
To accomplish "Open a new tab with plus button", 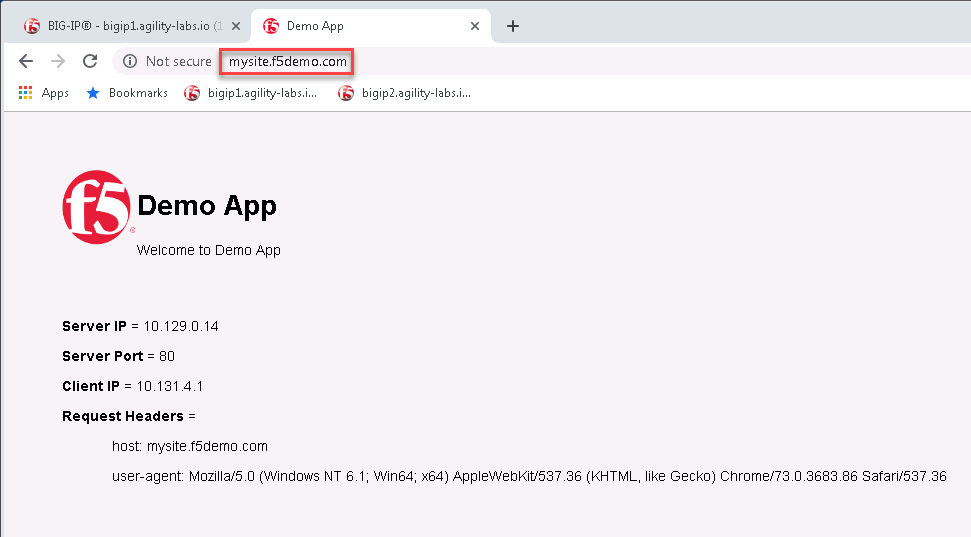I will [x=513, y=26].
